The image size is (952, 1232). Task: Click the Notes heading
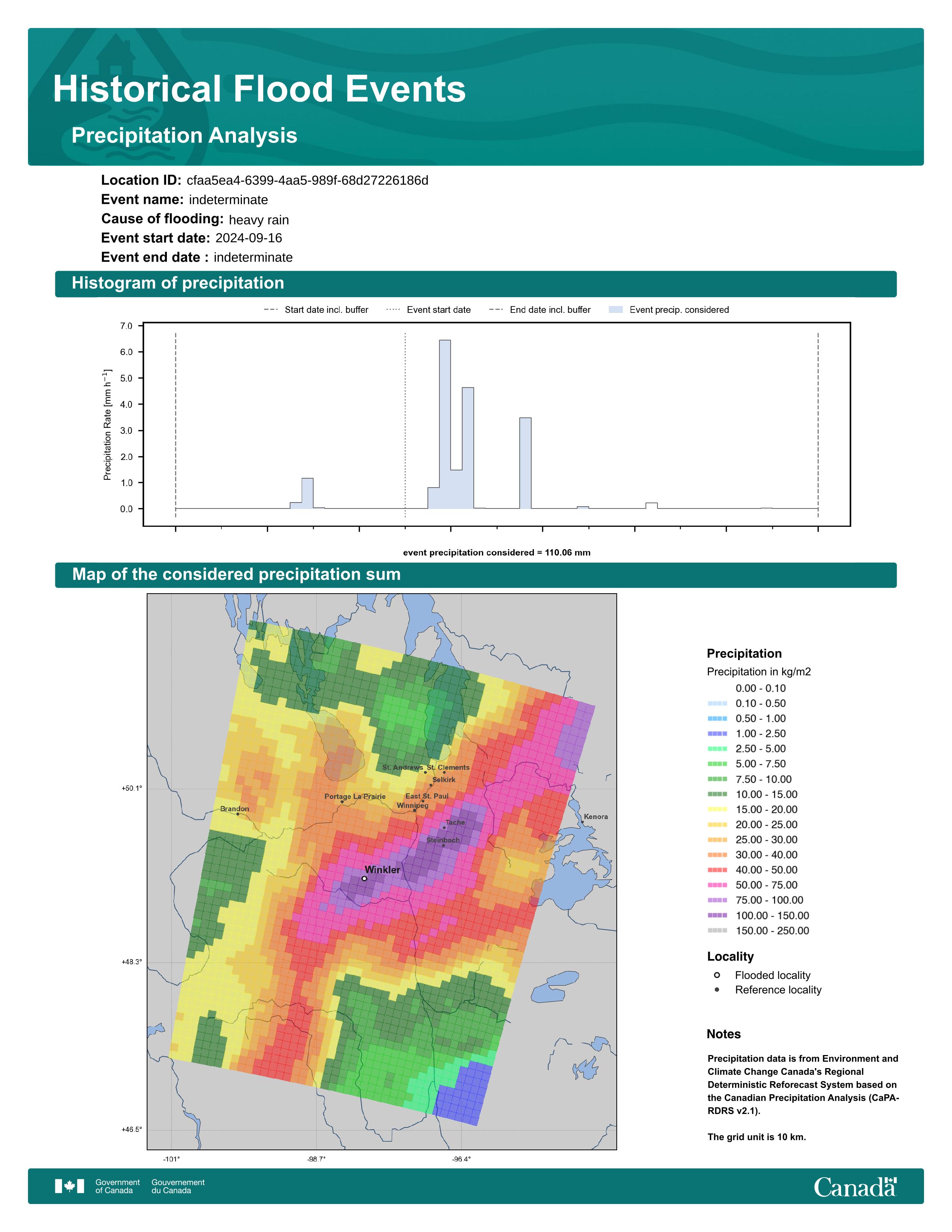tap(724, 1034)
